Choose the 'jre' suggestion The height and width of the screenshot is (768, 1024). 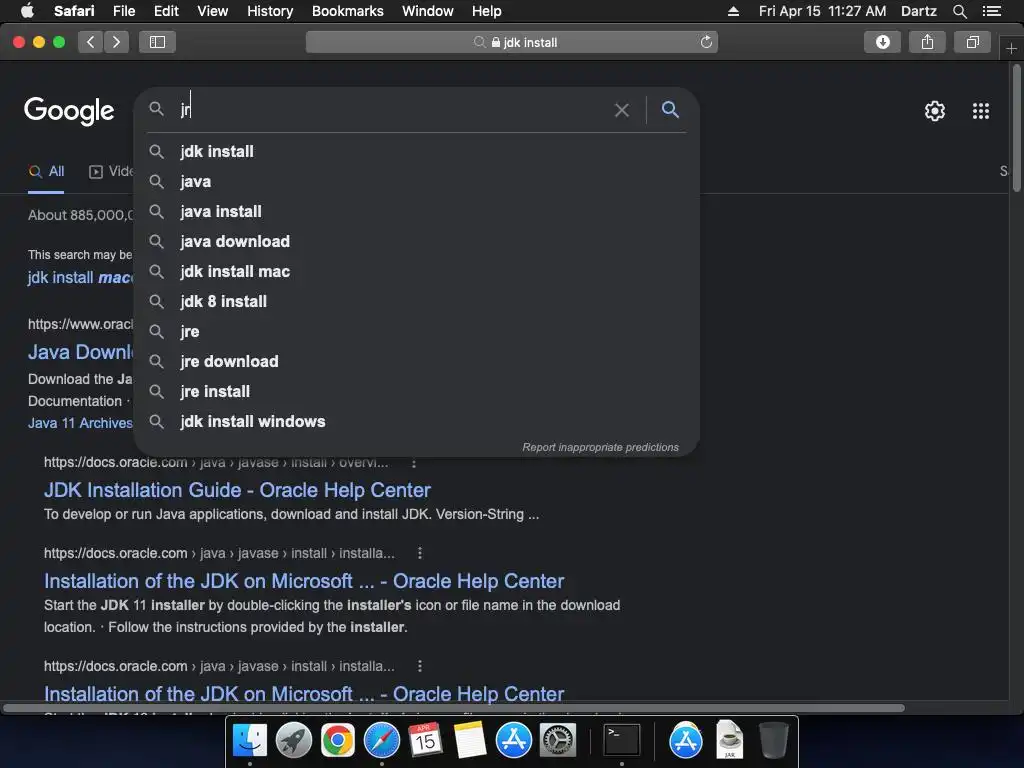tap(417, 332)
